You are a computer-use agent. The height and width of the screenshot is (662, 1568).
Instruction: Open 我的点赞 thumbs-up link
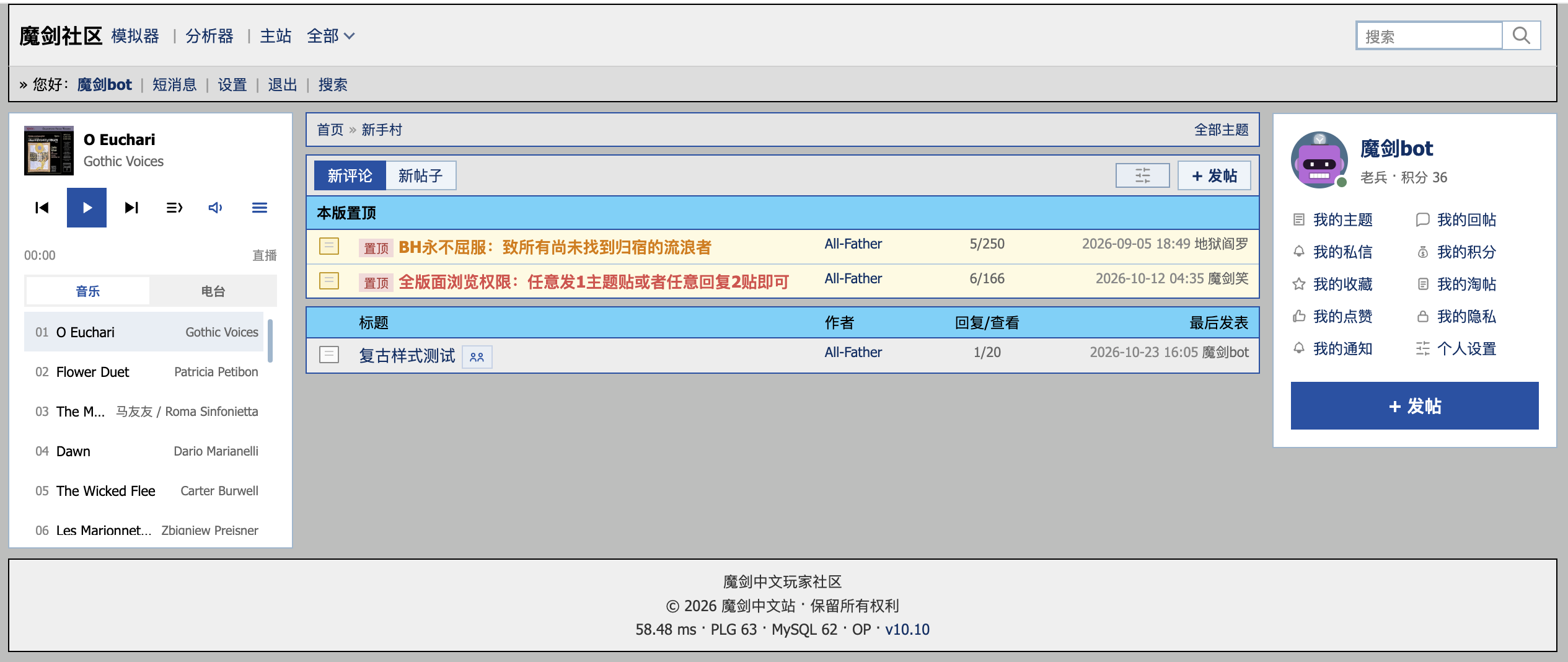point(1332,317)
